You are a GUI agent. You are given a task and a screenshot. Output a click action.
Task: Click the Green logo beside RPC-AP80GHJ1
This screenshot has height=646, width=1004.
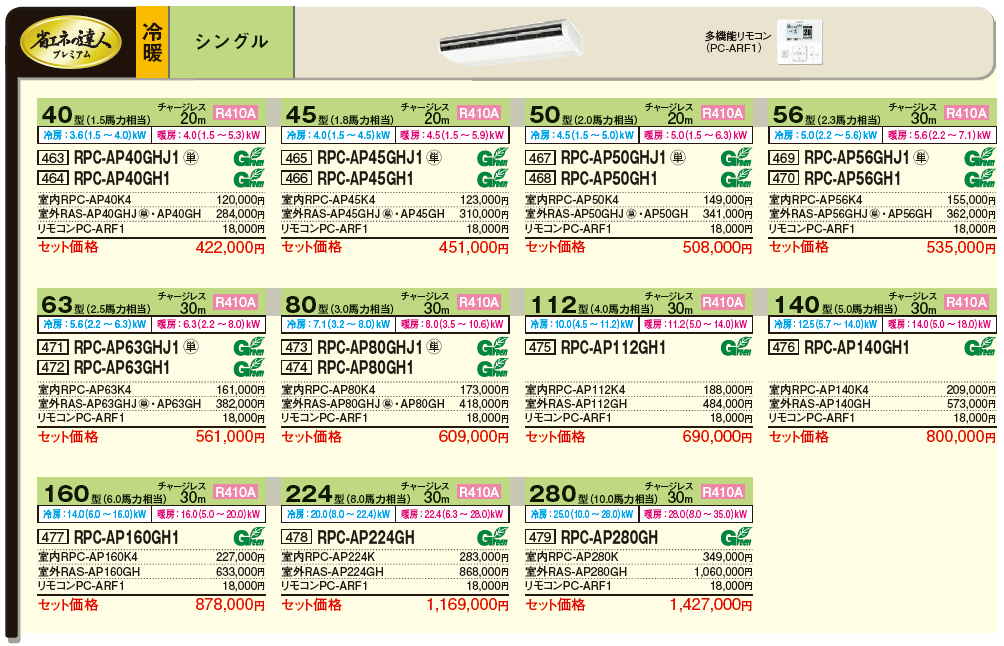pyautogui.click(x=492, y=346)
